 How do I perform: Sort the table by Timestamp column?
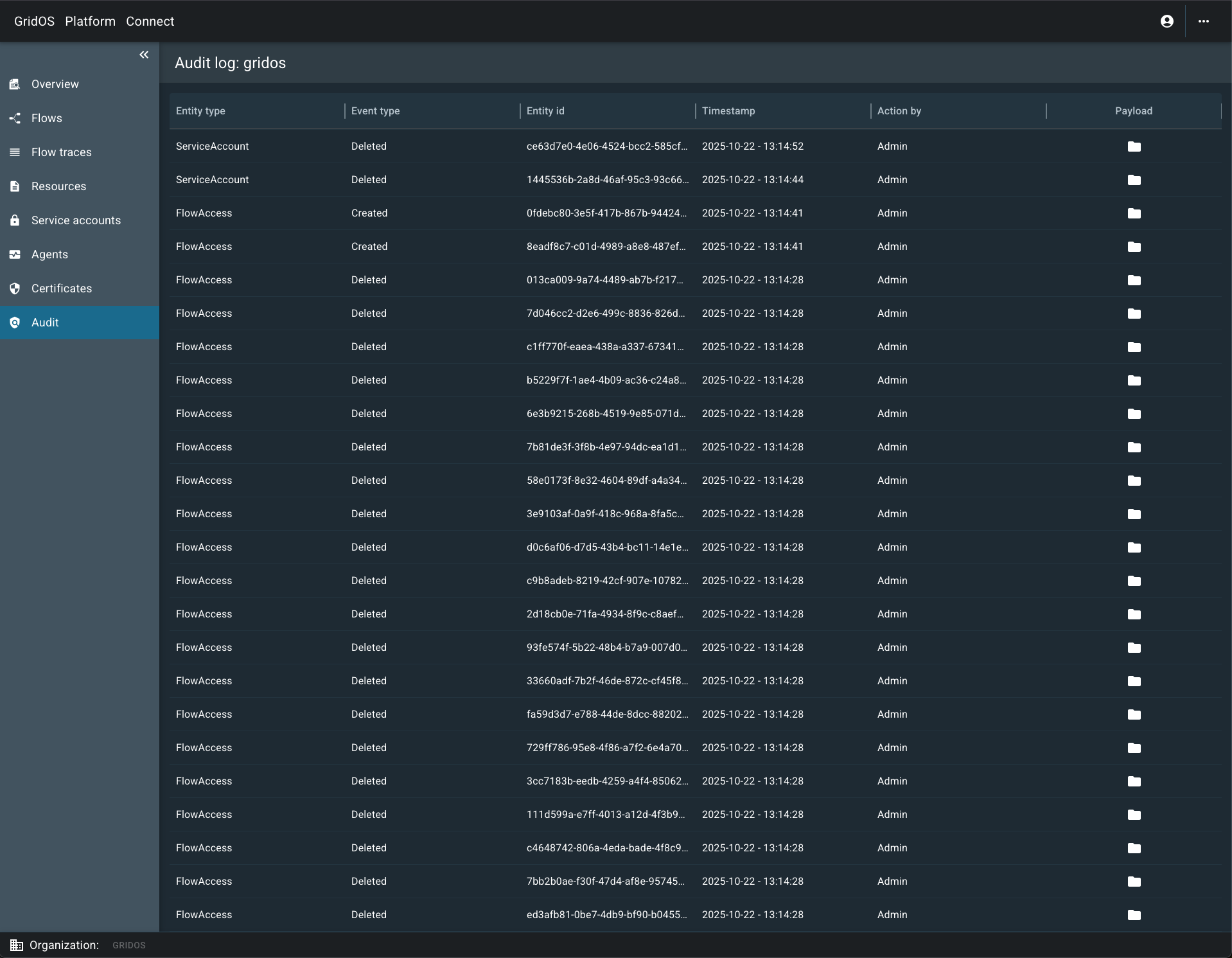click(728, 111)
